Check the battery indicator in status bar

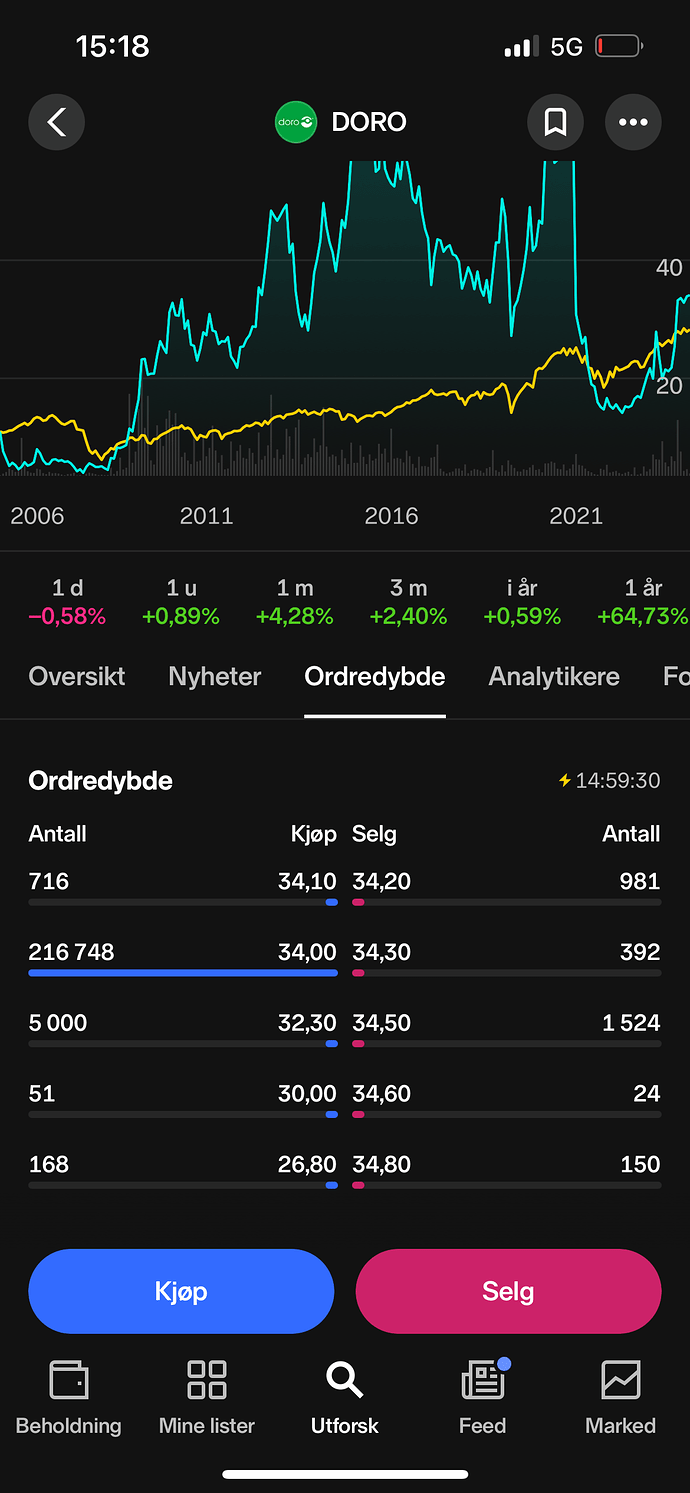coord(619,46)
